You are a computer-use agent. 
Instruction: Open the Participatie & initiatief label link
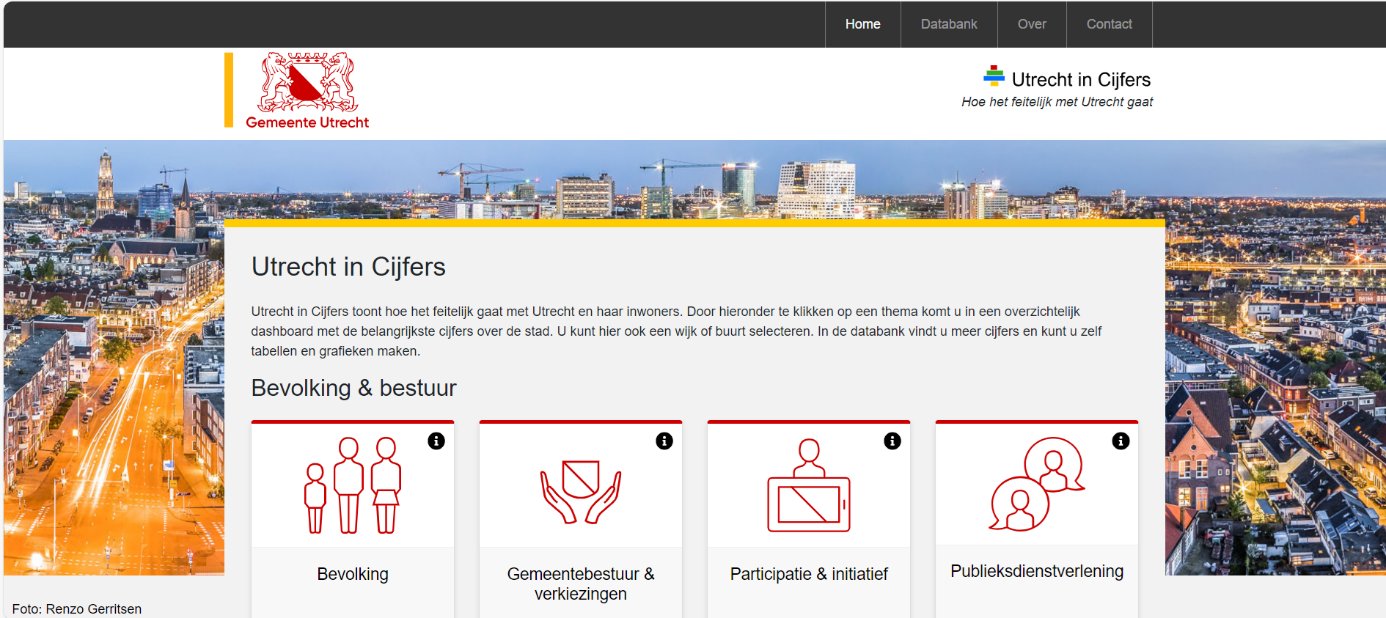[808, 574]
